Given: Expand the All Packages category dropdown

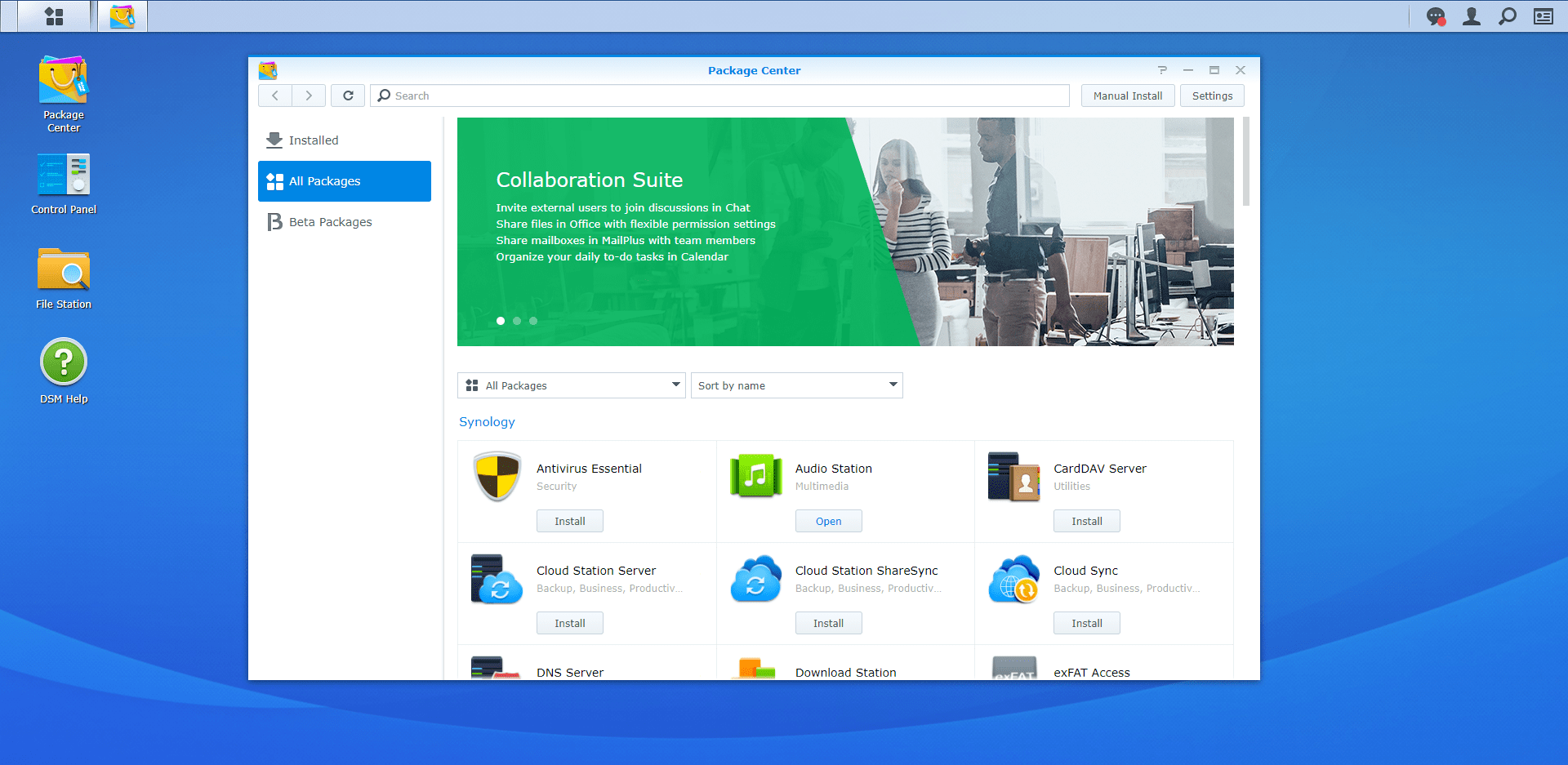Looking at the screenshot, I should tap(571, 385).
